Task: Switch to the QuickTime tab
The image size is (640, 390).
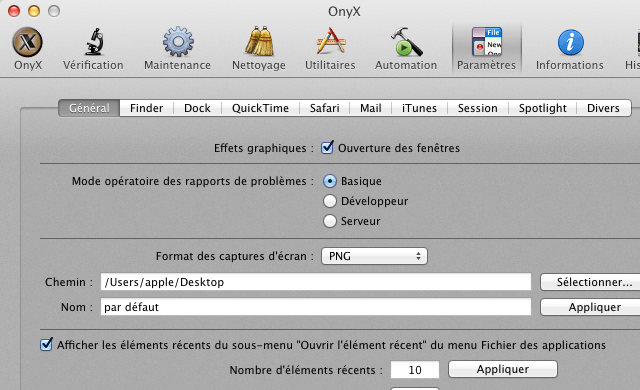Action: click(260, 108)
